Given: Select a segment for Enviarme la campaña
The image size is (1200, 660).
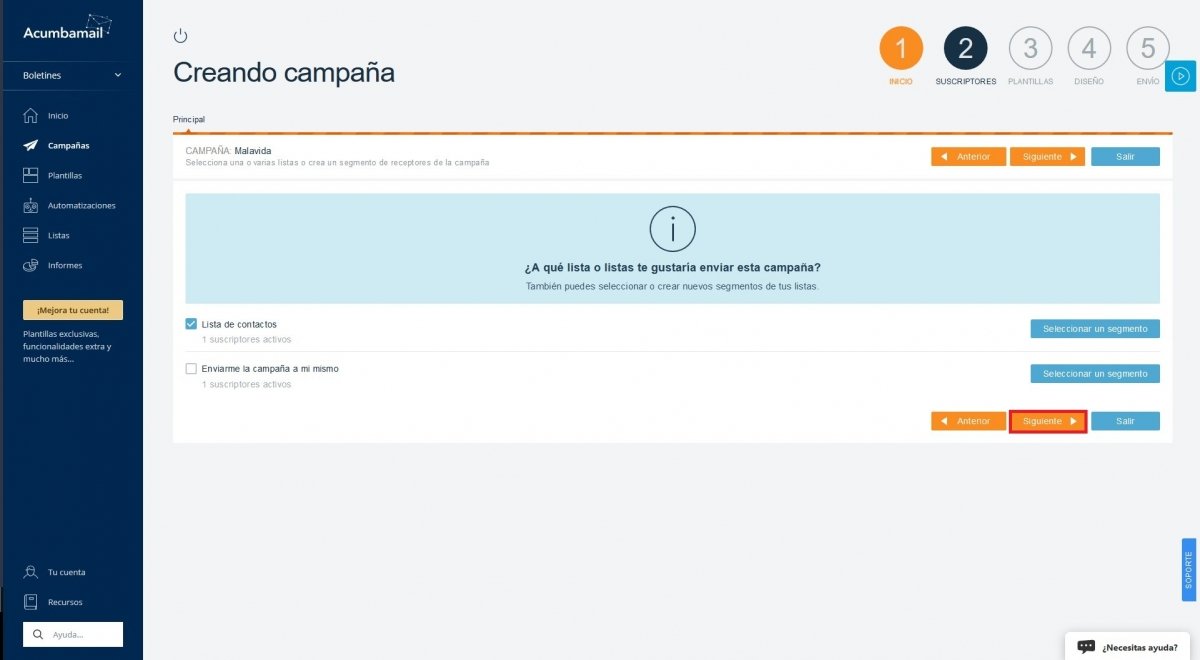Looking at the screenshot, I should coord(1095,373).
